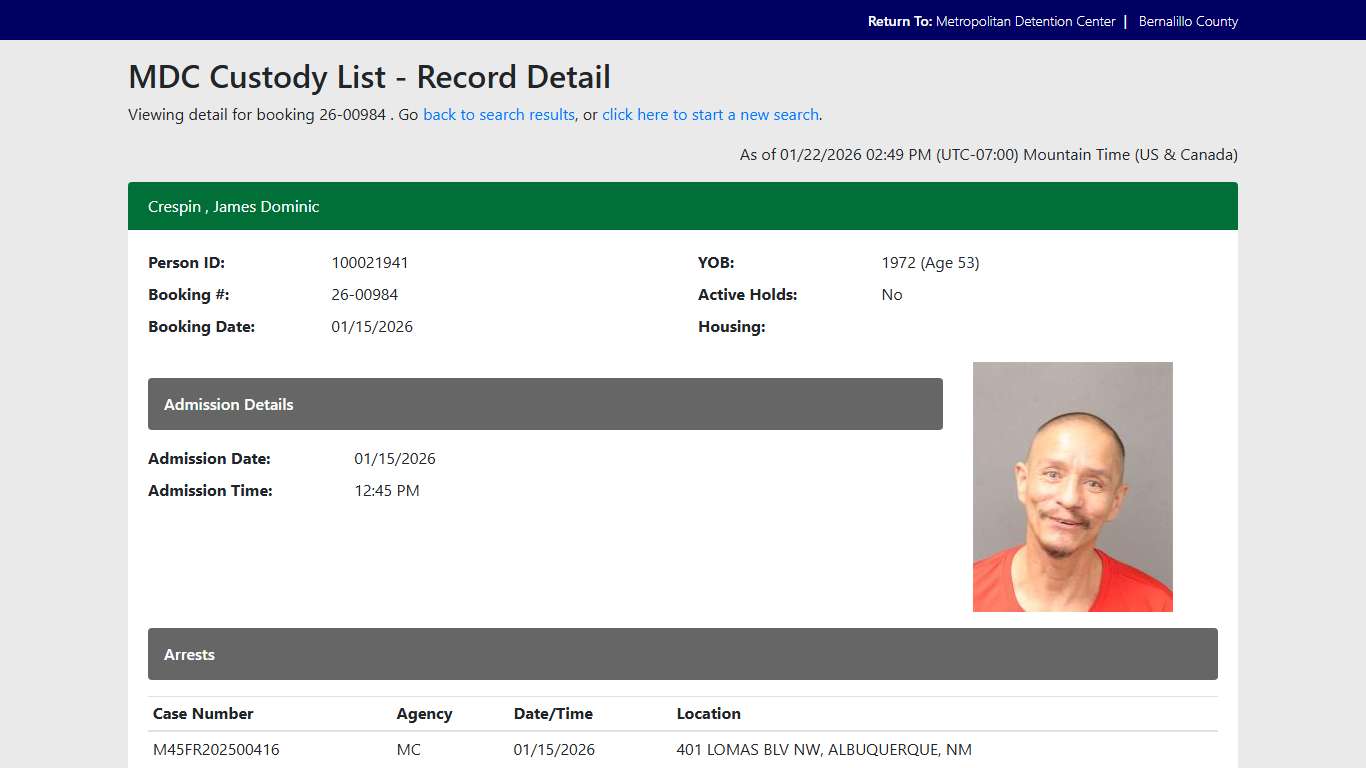
Task: Click the Booking Date 01/15/2026
Action: (x=372, y=326)
